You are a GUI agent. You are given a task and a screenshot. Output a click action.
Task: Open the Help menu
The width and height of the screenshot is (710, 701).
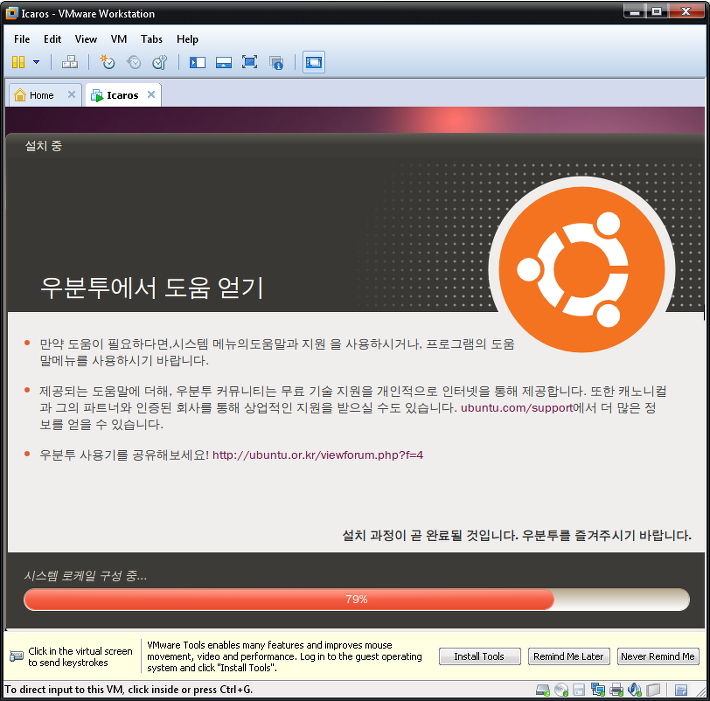point(187,39)
